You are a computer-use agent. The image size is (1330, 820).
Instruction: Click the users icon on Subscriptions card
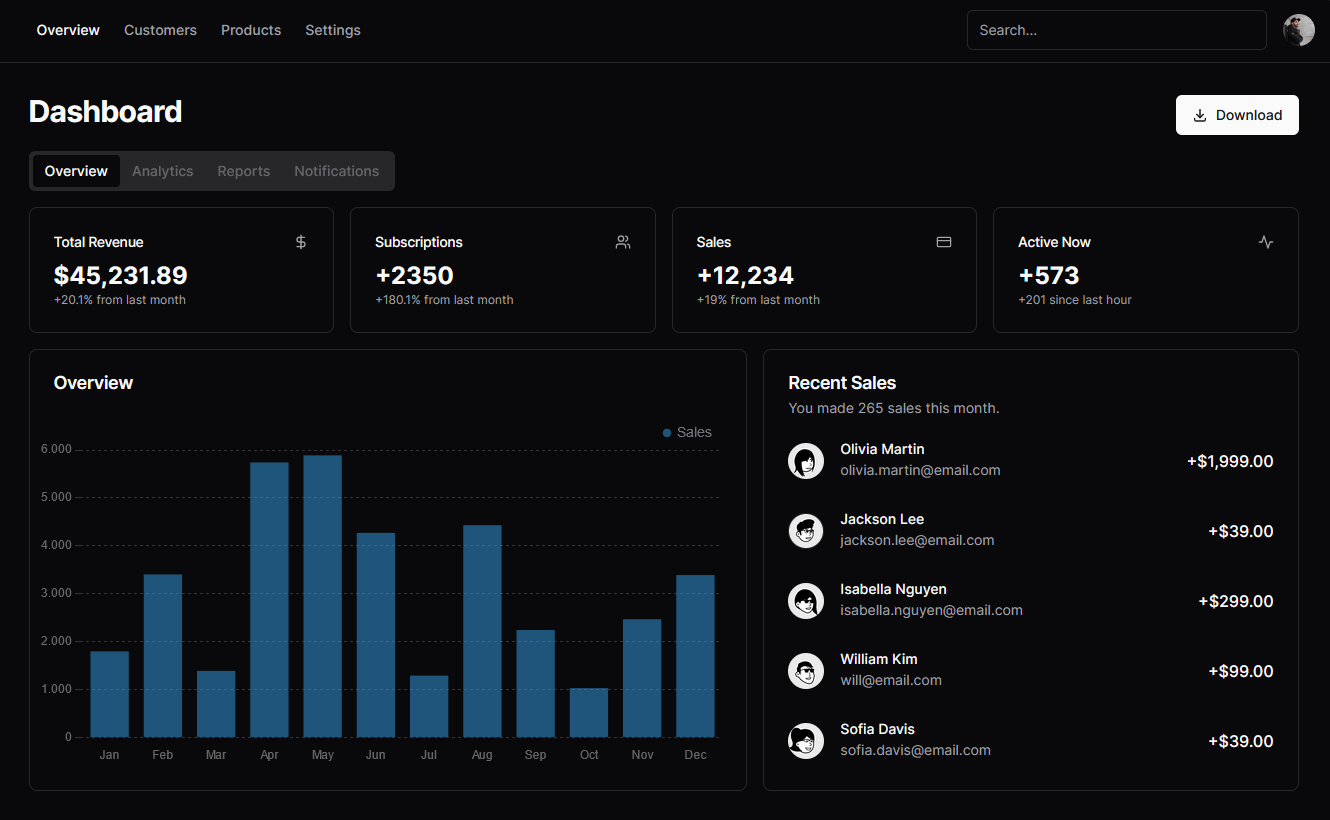(x=622, y=242)
